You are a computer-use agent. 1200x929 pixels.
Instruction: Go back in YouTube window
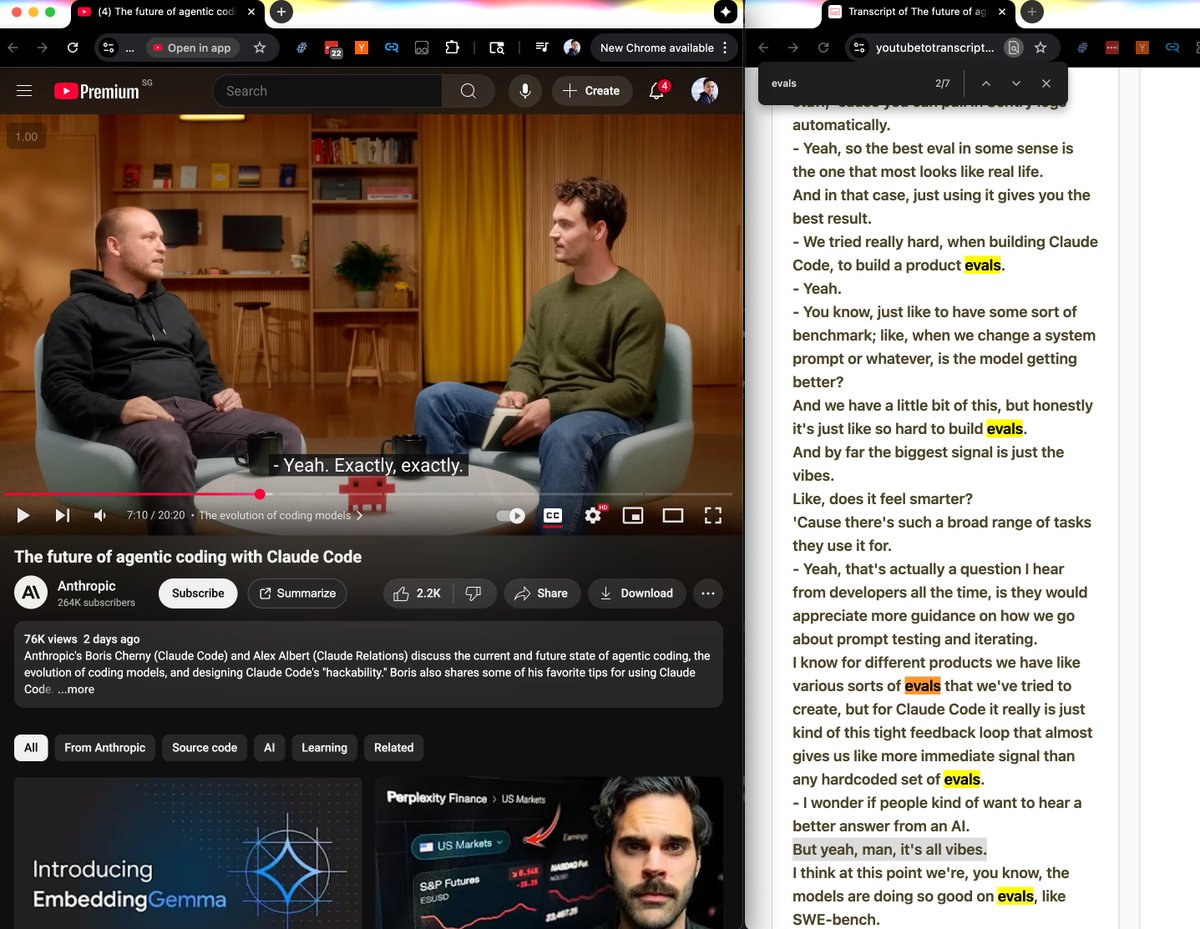click(x=12, y=47)
